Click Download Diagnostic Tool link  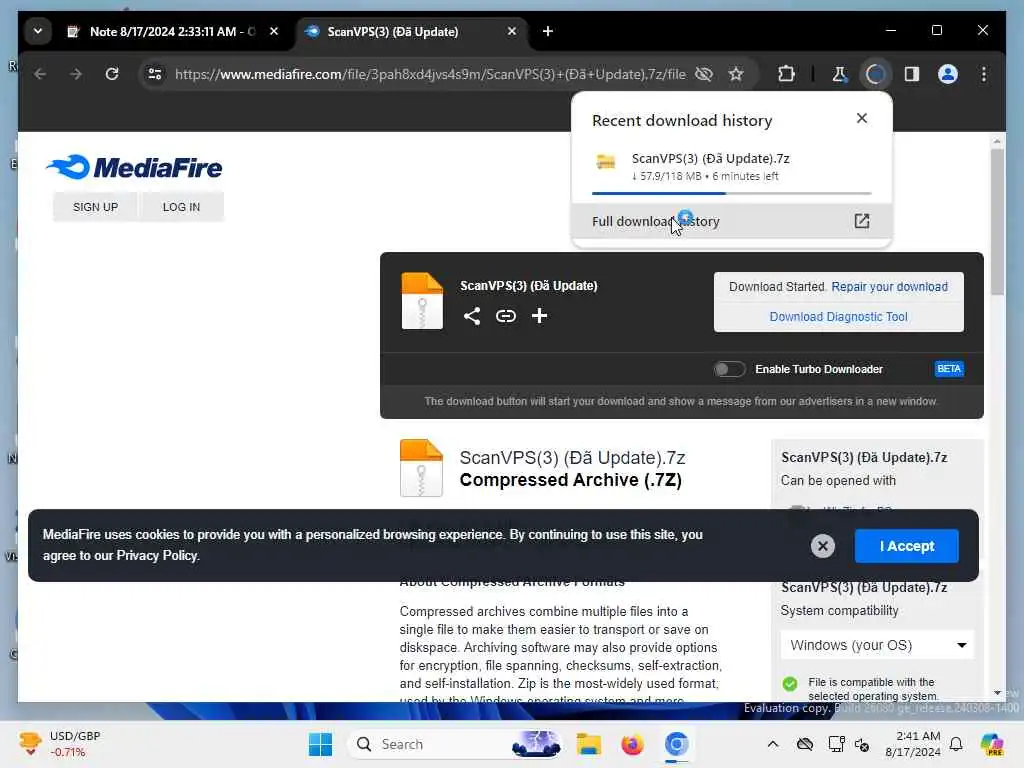[x=839, y=317]
